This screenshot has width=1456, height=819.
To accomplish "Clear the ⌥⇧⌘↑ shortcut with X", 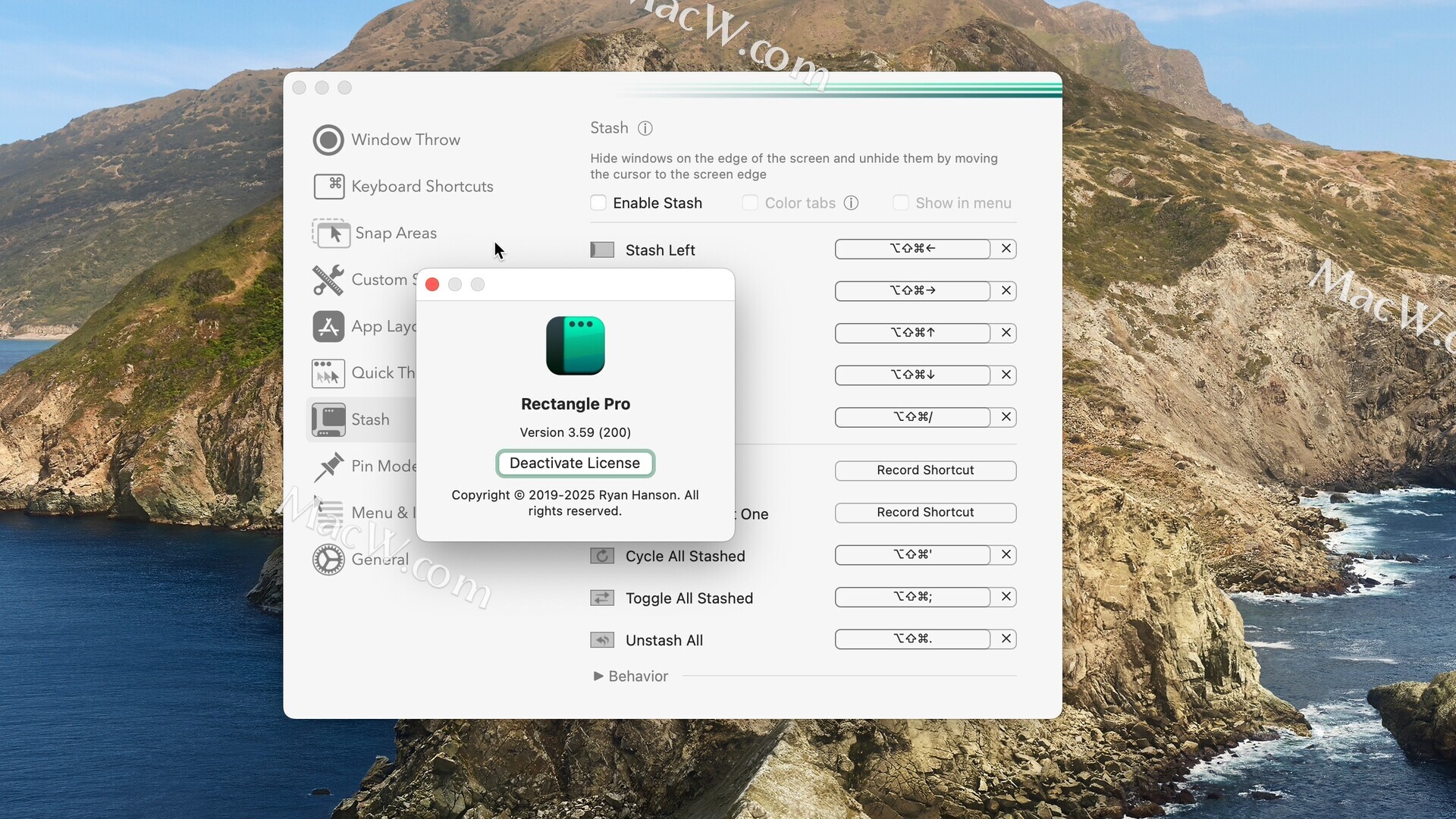I will [x=1006, y=333].
